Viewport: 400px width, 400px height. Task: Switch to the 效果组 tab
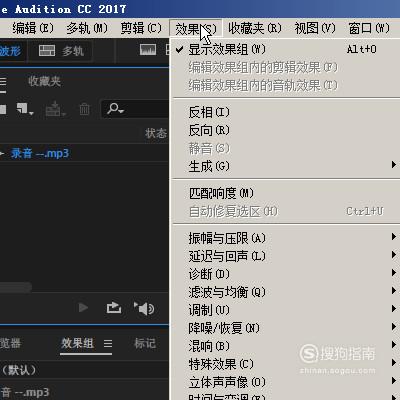(77, 343)
